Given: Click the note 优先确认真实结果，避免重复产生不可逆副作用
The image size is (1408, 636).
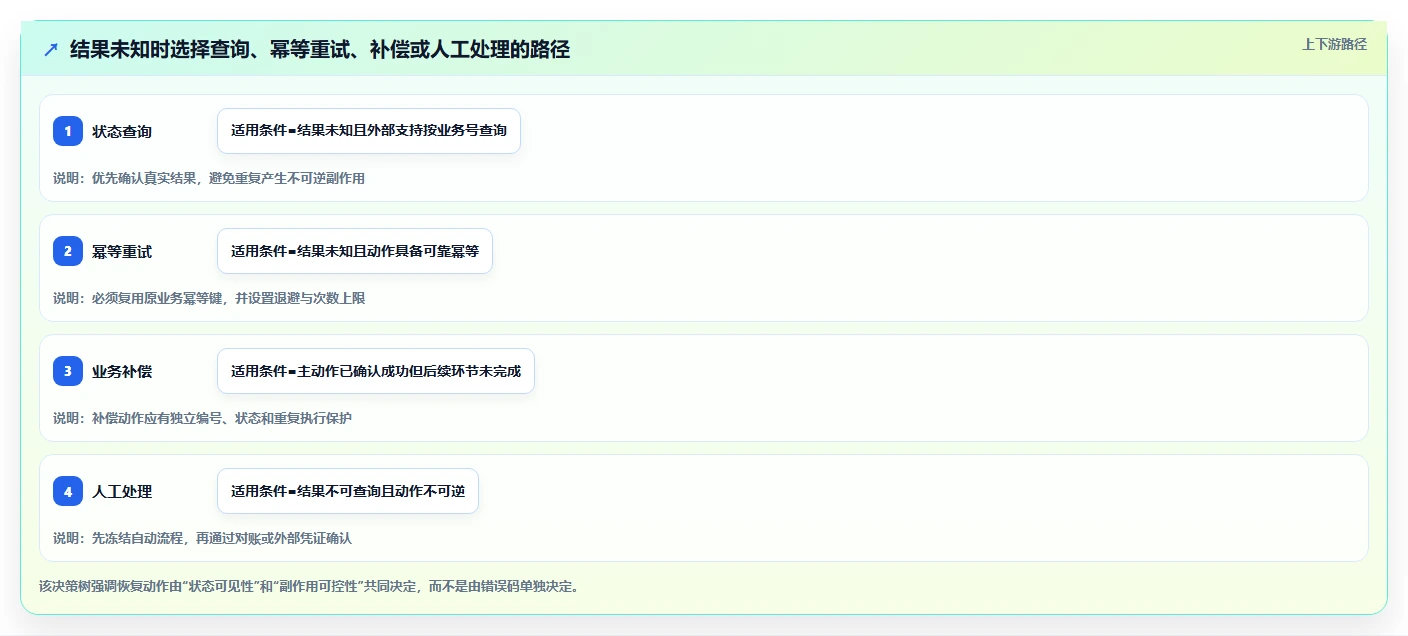Looking at the screenshot, I should [209, 178].
